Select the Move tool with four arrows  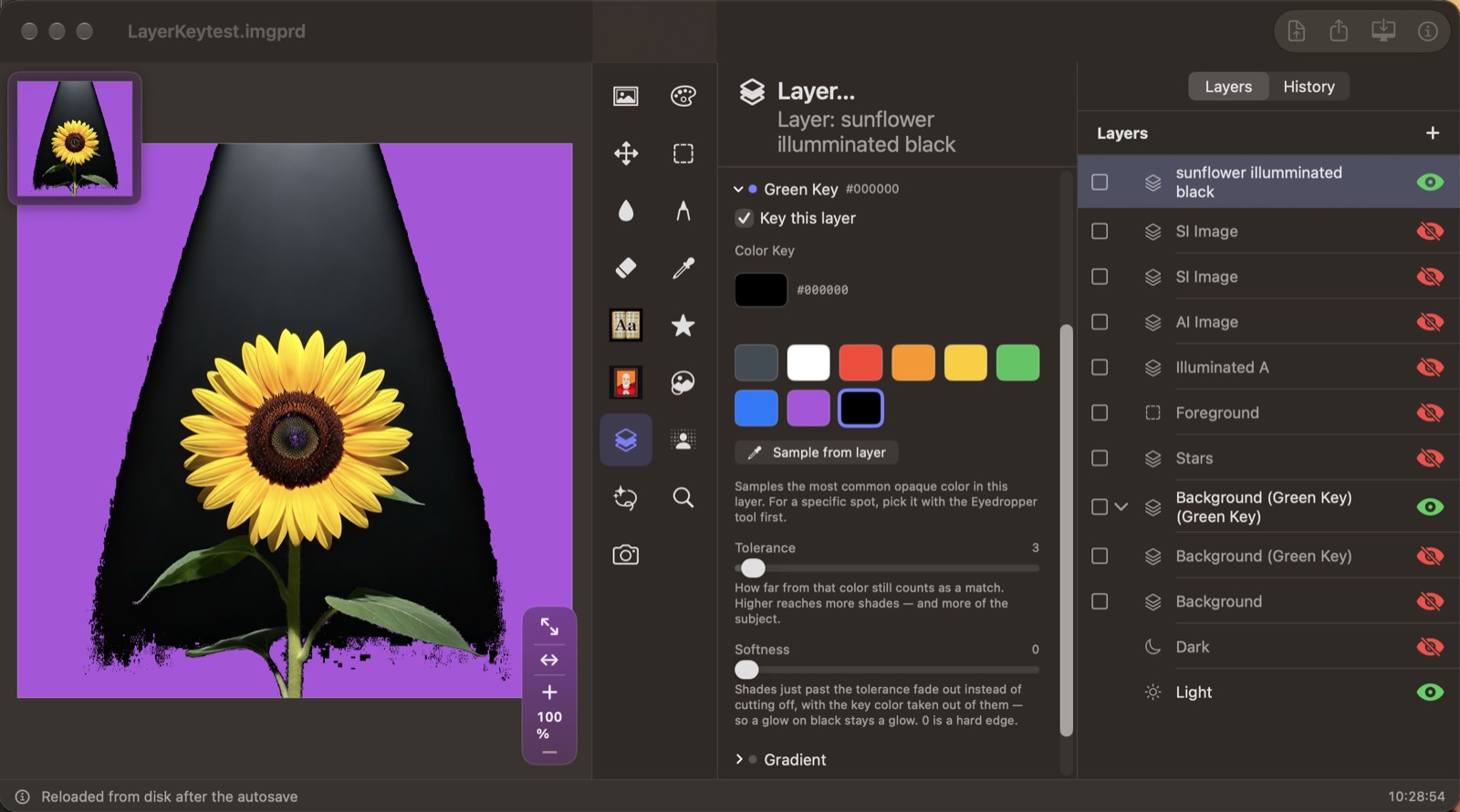point(625,153)
